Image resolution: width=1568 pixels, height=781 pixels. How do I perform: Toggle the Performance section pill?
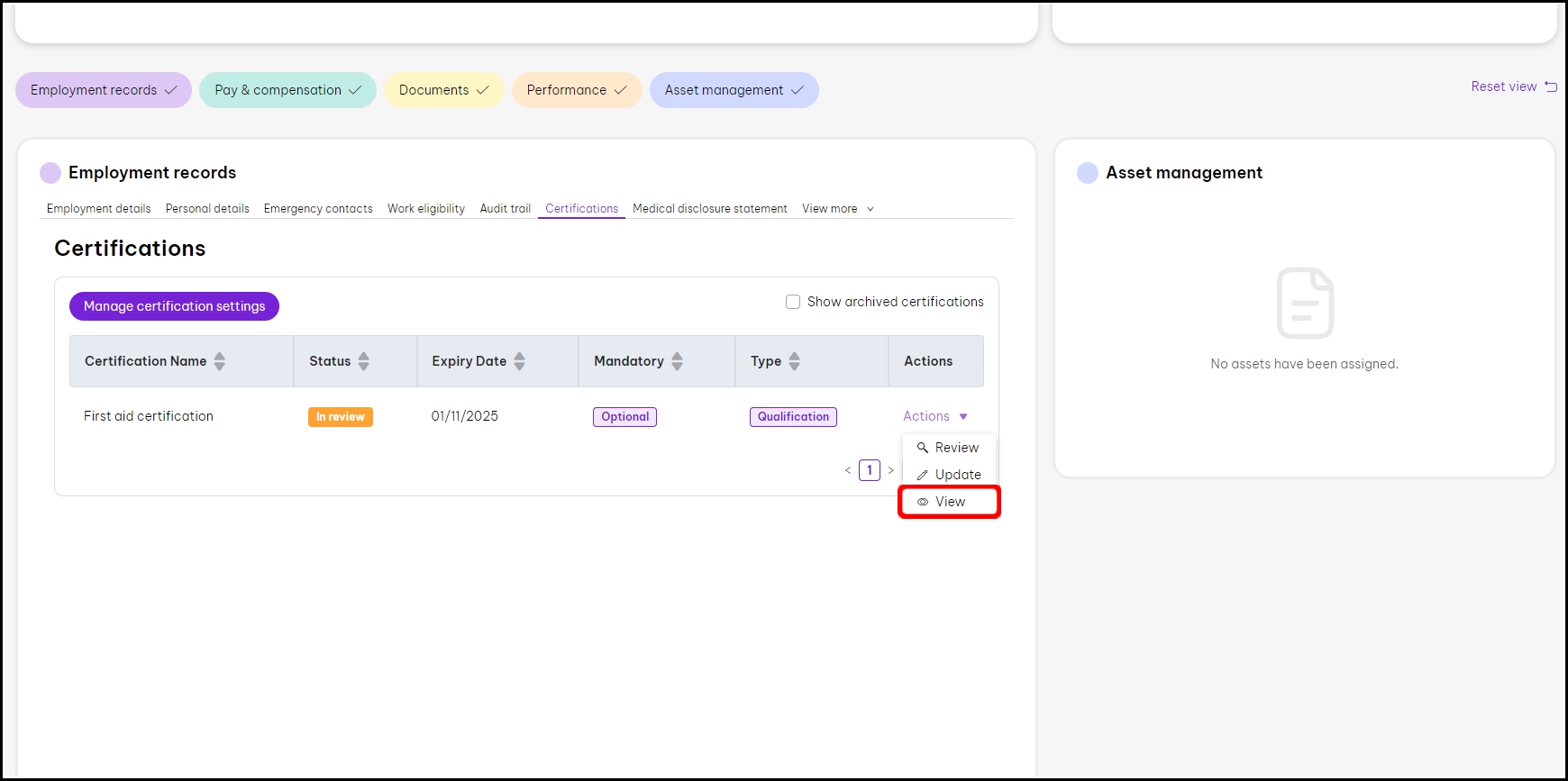pos(577,90)
